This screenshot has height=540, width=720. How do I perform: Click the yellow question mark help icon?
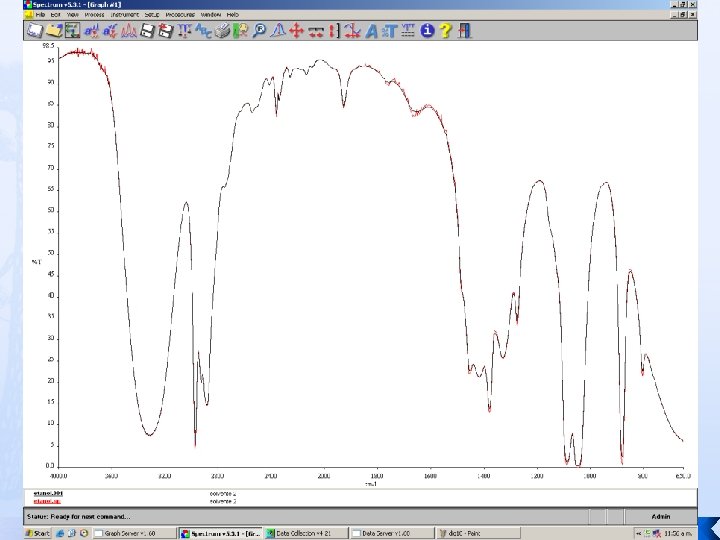pos(445,31)
